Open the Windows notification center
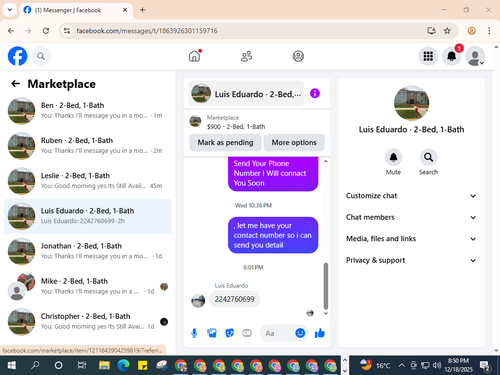500x375 pixels. coord(485,366)
